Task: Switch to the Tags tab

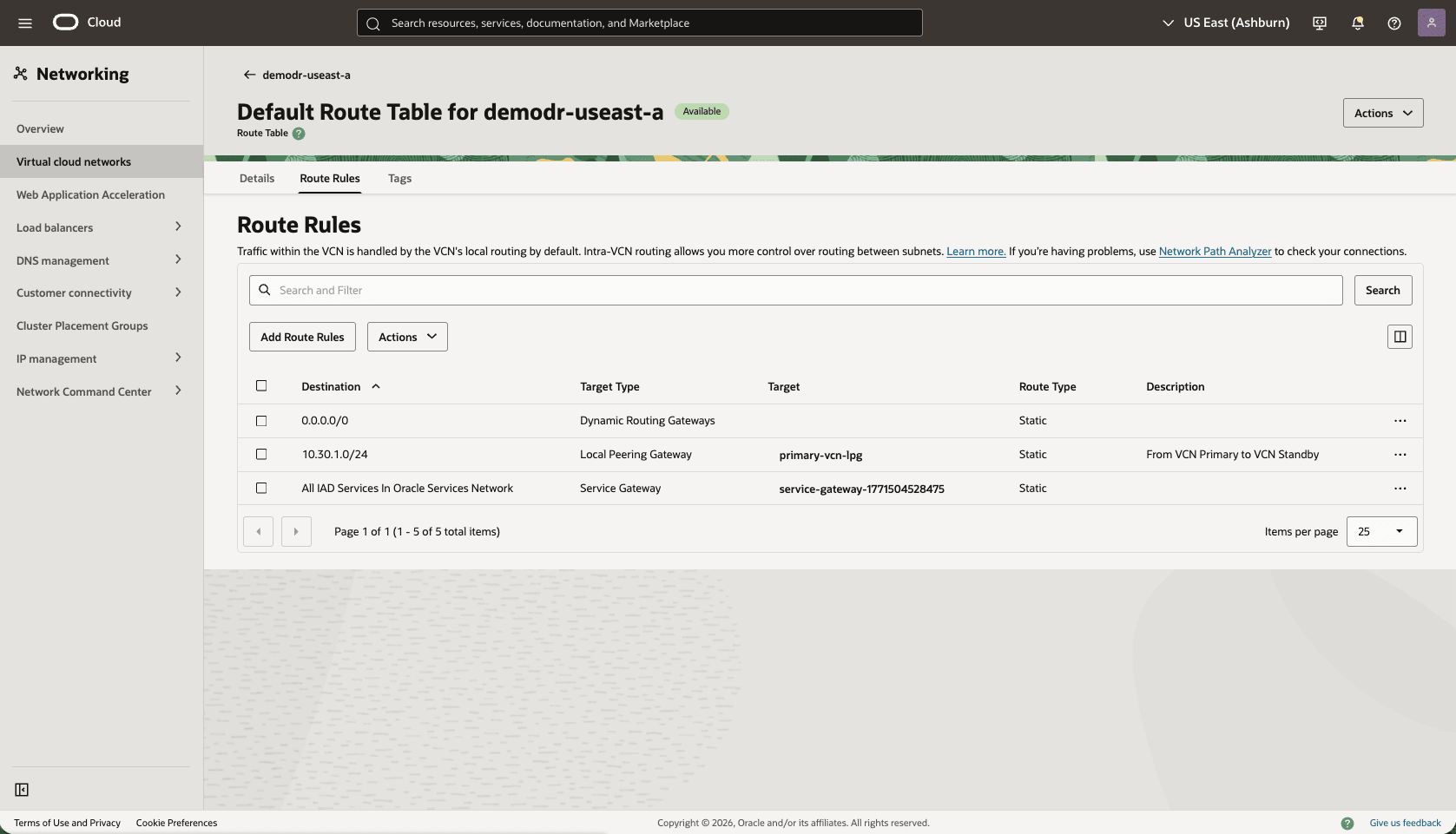Action: coord(400,178)
